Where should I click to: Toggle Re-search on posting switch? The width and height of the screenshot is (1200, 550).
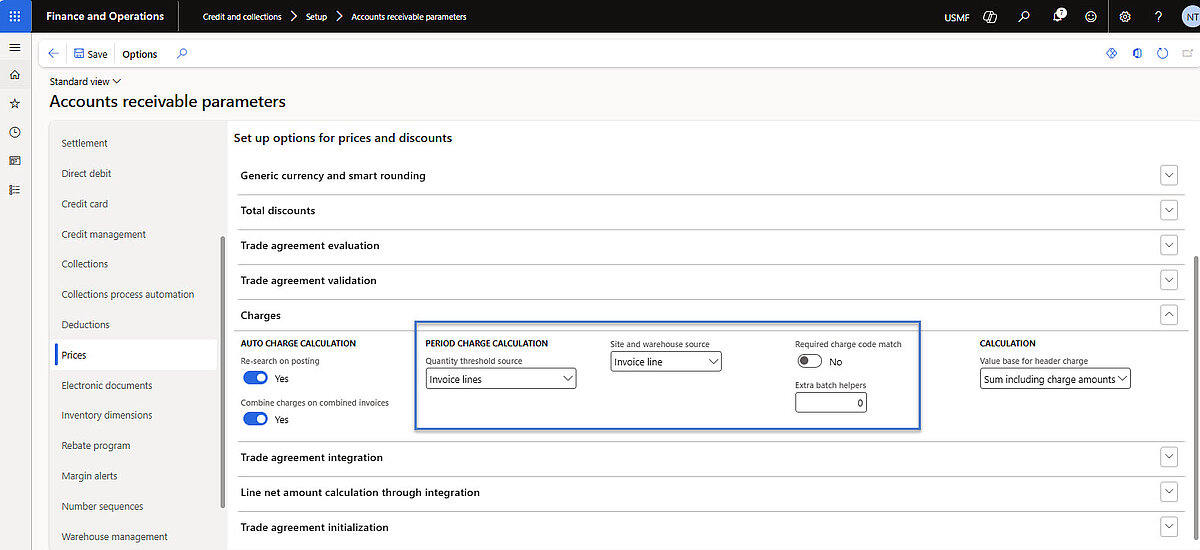pos(256,378)
